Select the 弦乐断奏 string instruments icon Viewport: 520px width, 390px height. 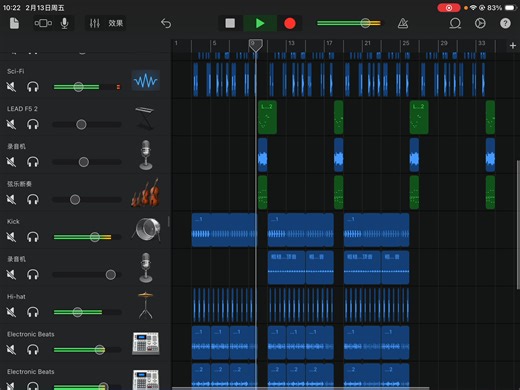point(146,193)
